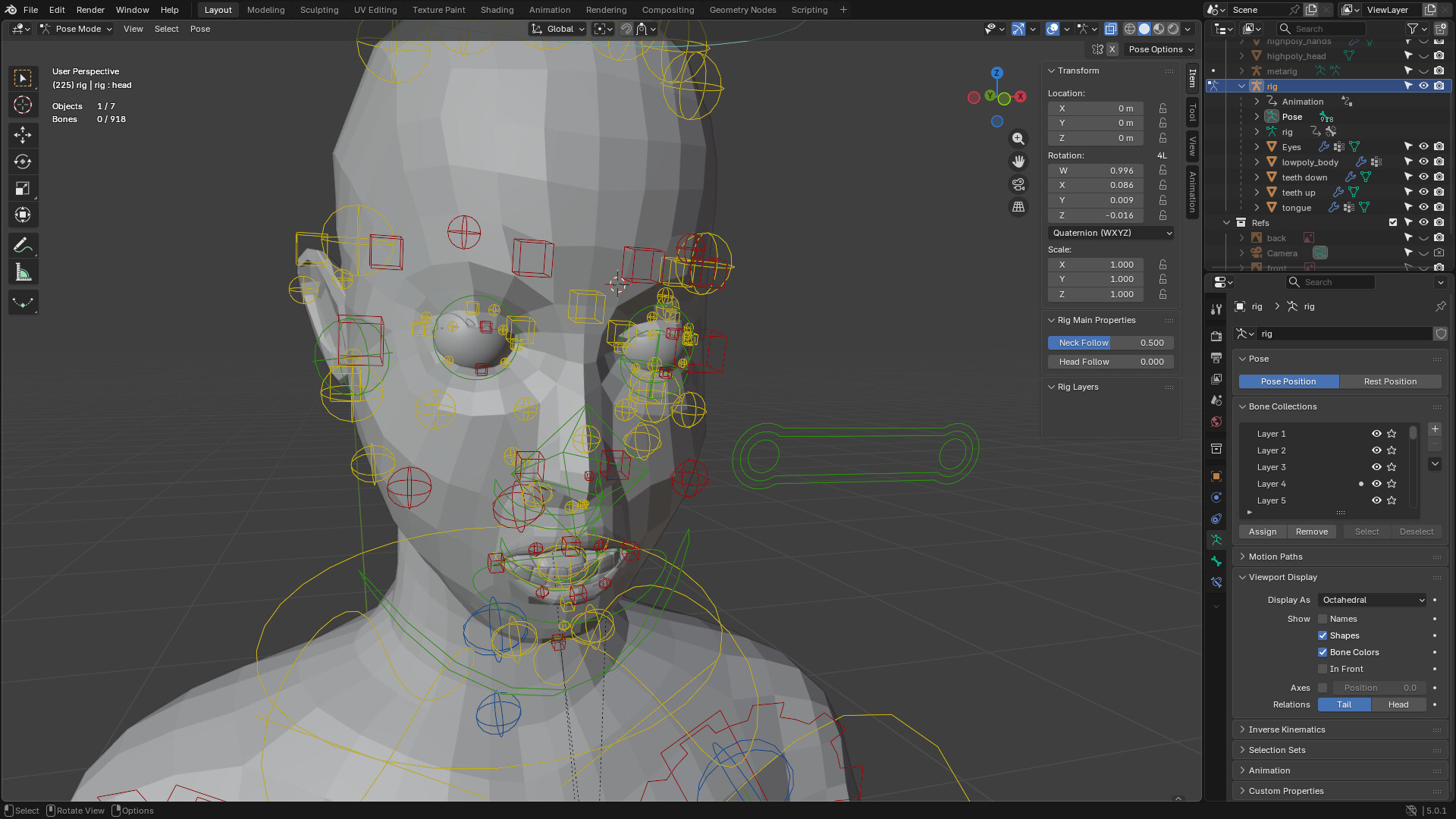Expand the Inverse Kinematics panel
The width and height of the screenshot is (1456, 819).
pos(1286,730)
